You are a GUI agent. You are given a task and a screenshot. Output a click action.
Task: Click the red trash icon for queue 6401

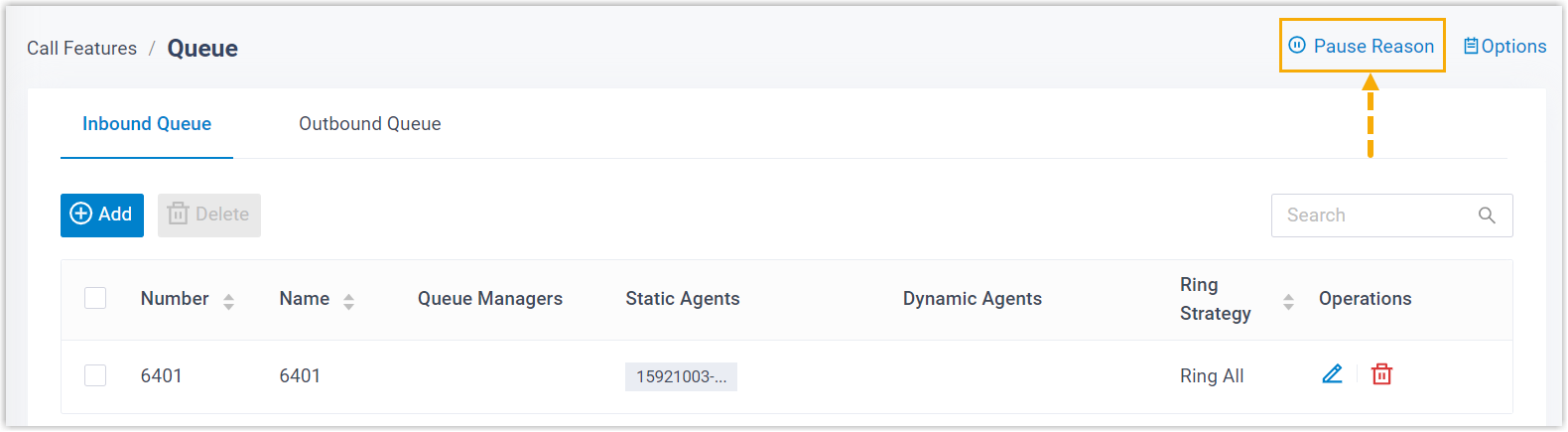[x=1381, y=374]
